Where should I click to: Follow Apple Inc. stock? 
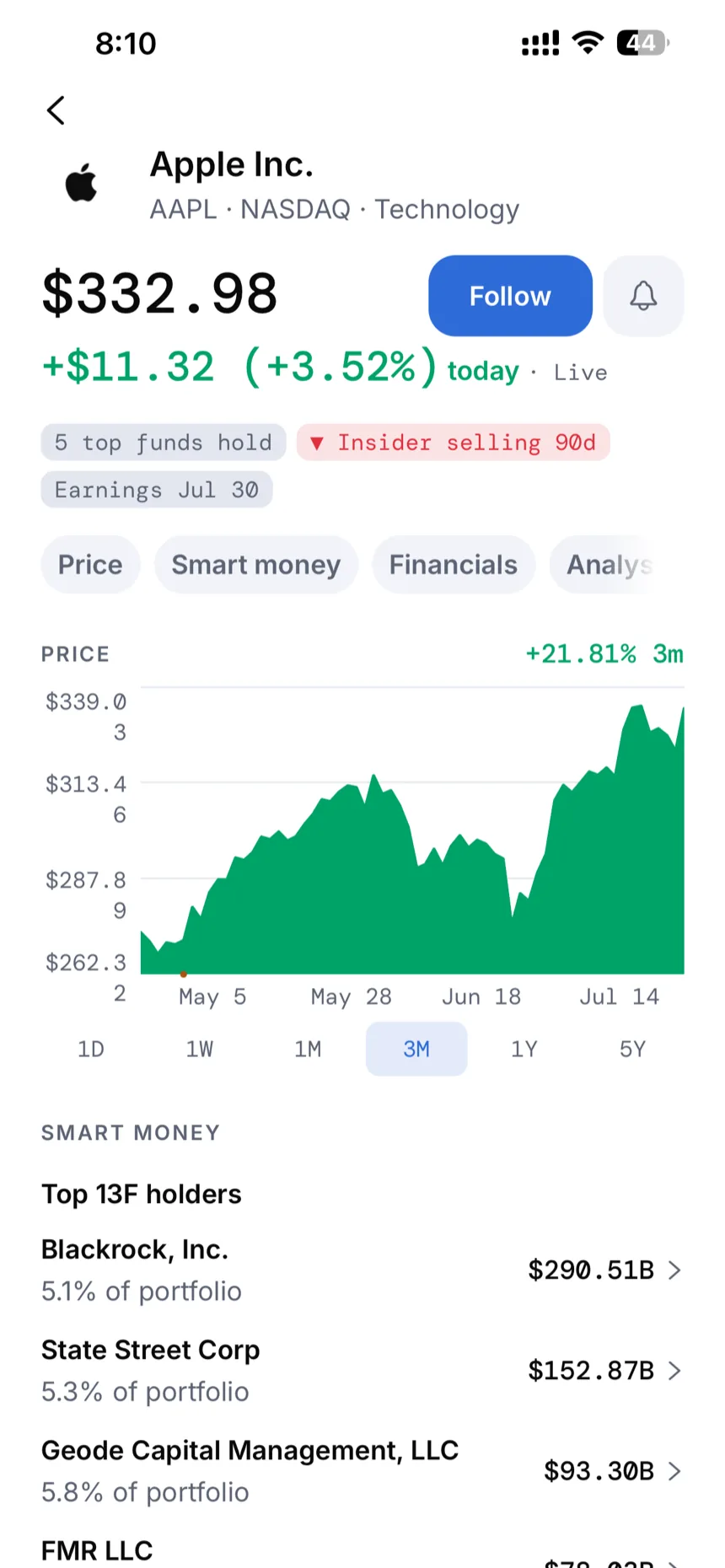pos(510,296)
